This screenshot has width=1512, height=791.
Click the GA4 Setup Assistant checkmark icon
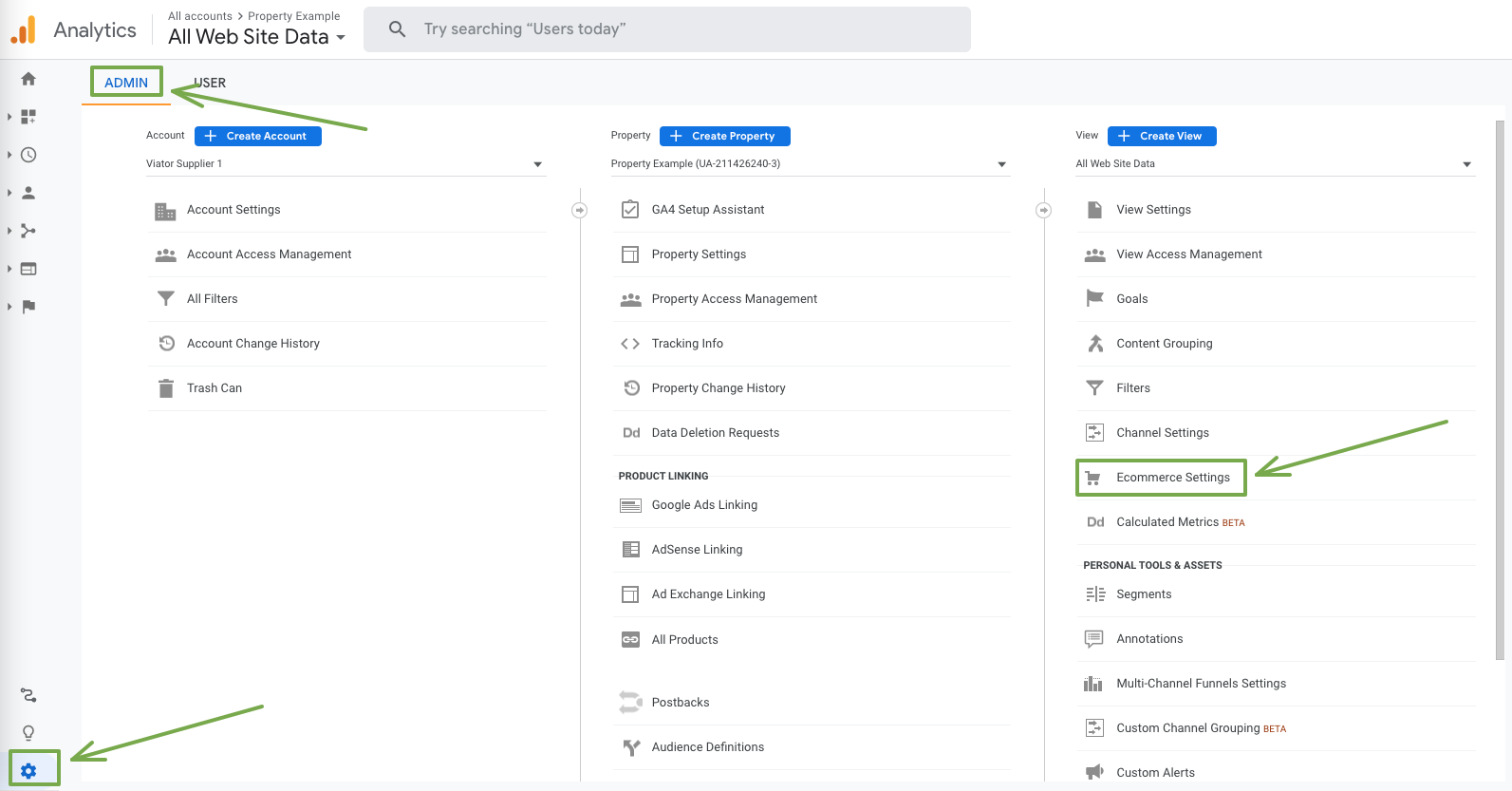click(x=630, y=210)
